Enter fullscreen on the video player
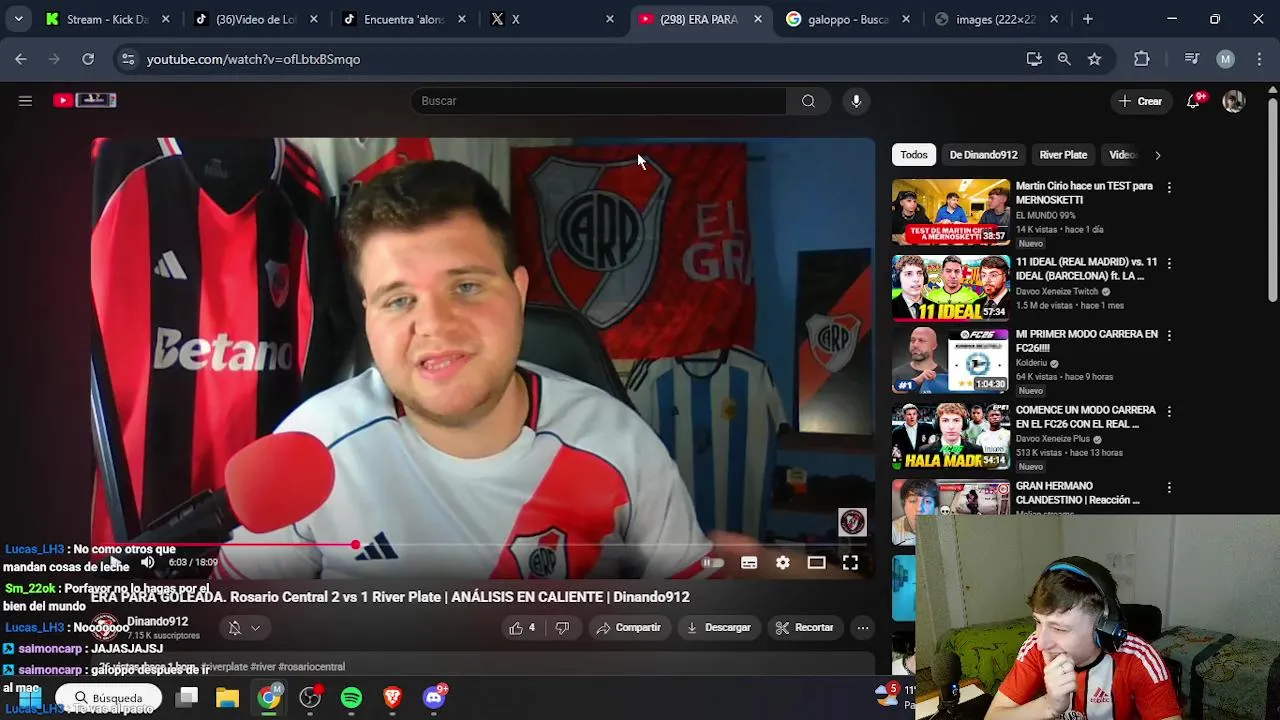1280x720 pixels. tap(850, 563)
